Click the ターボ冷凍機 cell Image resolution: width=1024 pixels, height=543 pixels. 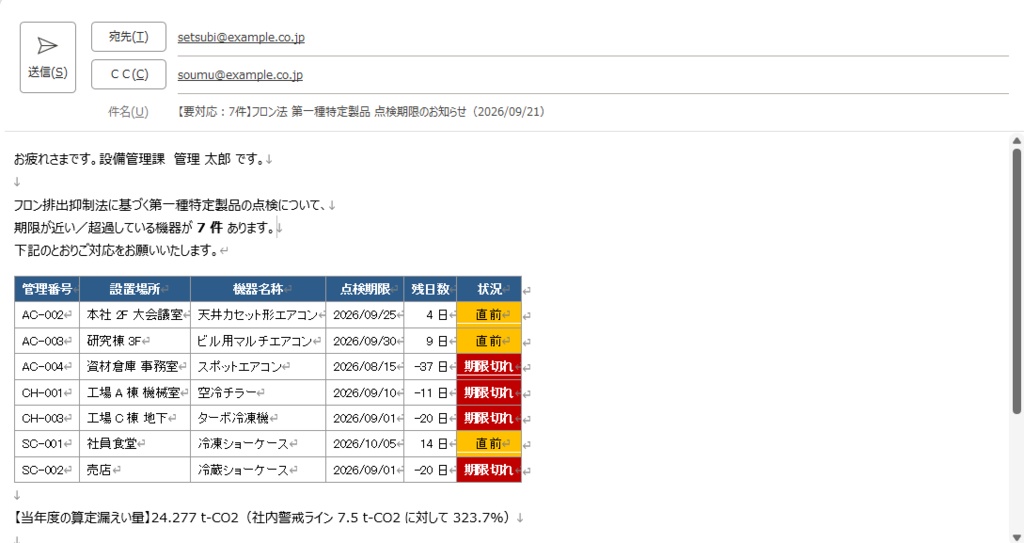click(x=258, y=418)
